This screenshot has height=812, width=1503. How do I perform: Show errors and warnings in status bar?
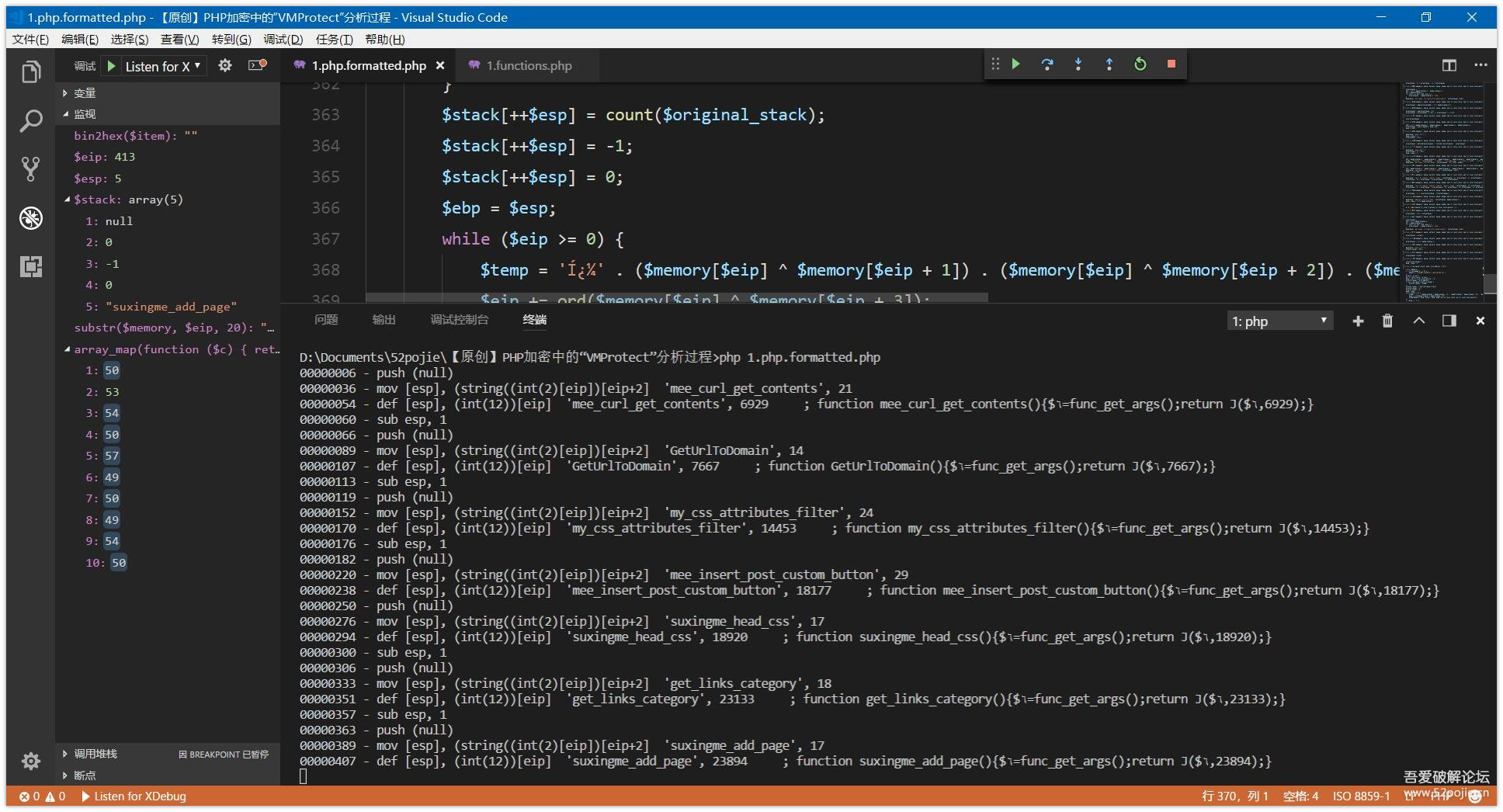[43, 796]
